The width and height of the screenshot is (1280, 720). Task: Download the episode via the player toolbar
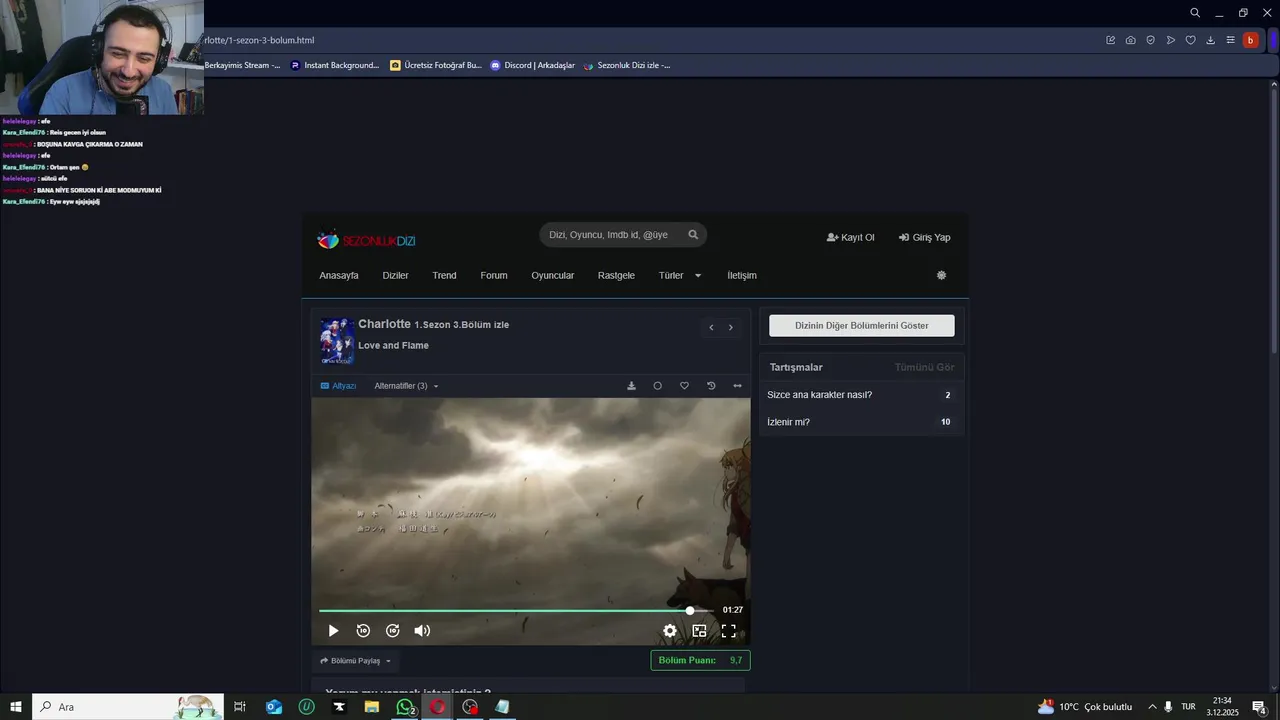(x=631, y=386)
